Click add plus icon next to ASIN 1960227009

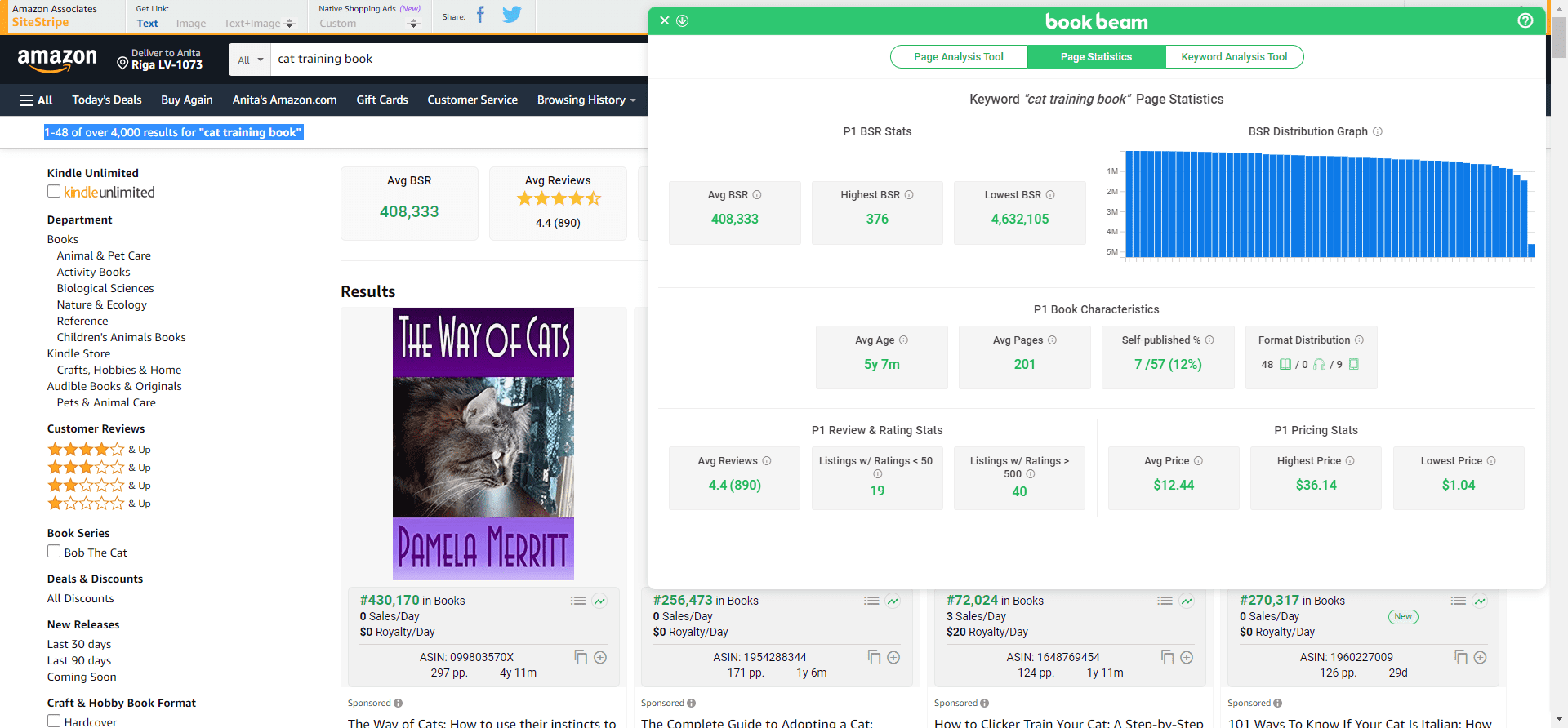tap(1480, 658)
